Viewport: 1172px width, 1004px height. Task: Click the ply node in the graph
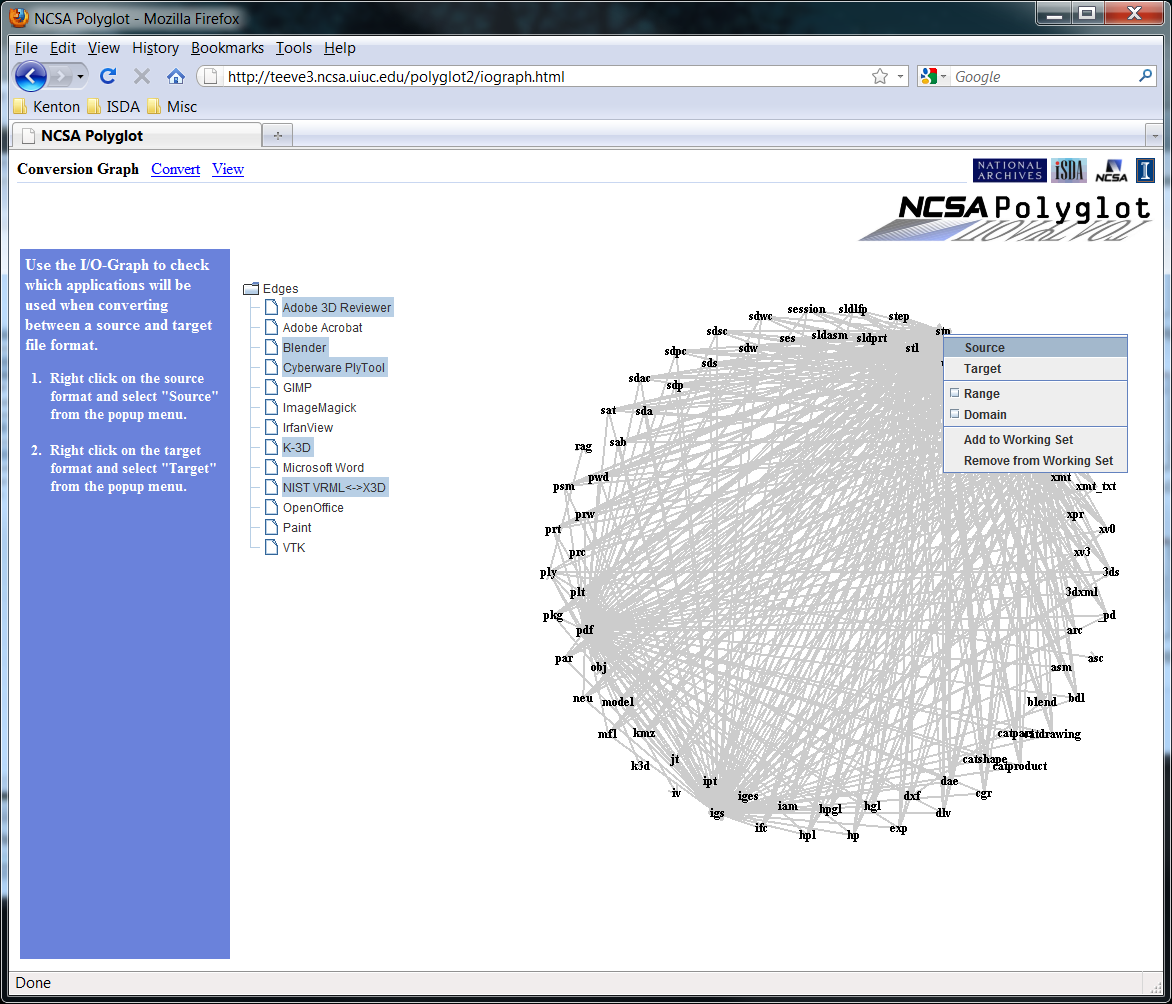point(548,572)
